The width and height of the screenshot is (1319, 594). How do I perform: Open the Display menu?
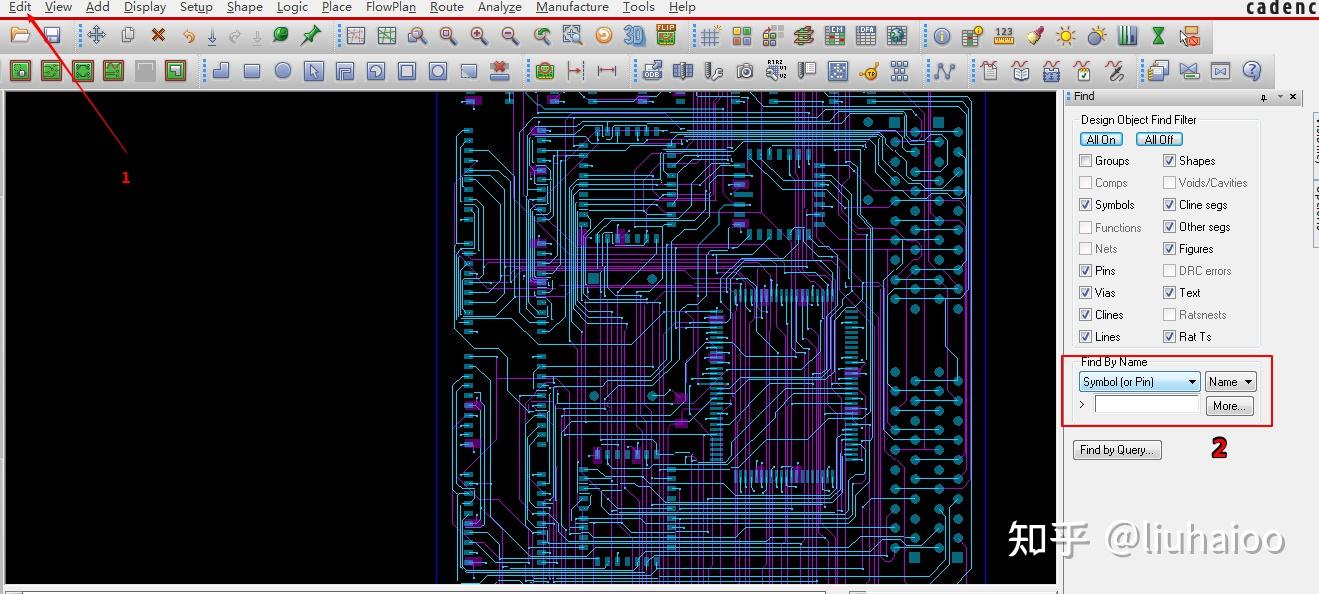click(x=144, y=7)
